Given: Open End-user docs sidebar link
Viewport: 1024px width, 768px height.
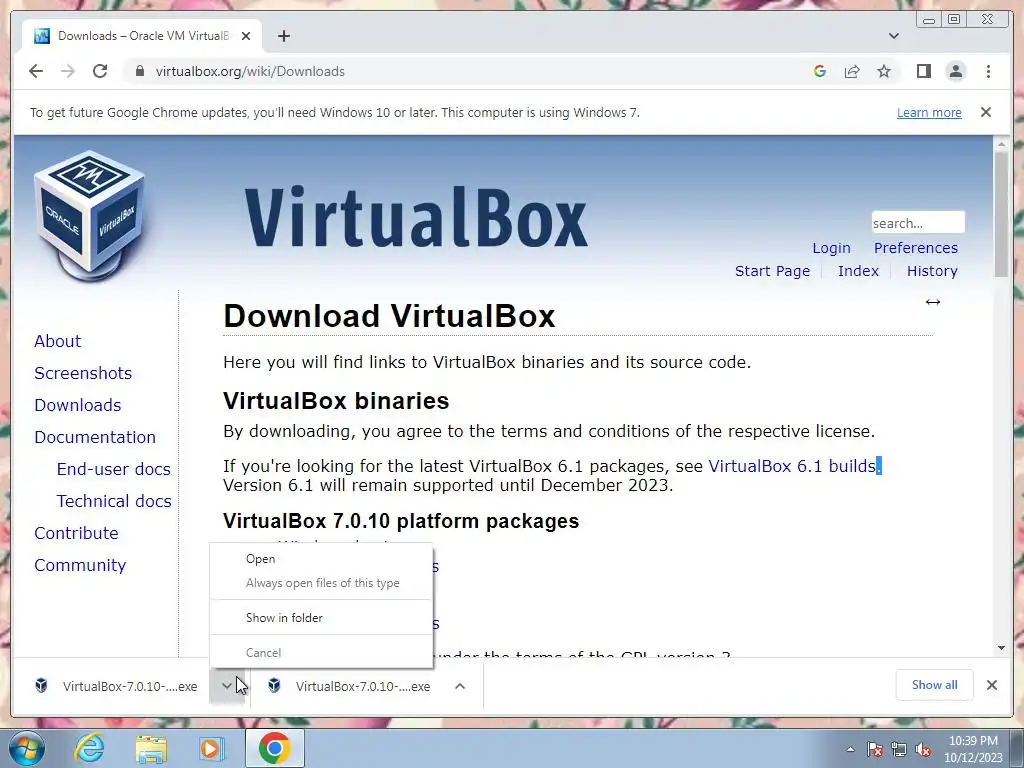Looking at the screenshot, I should tap(114, 469).
